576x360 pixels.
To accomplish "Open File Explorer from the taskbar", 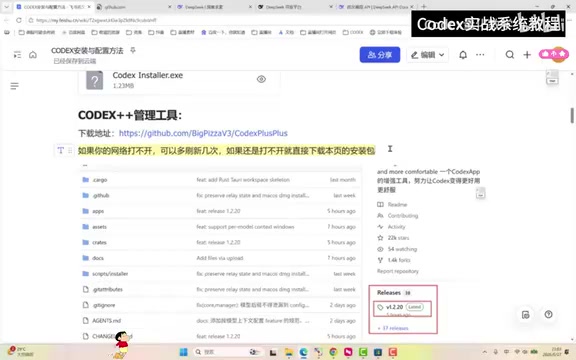I will (x=289, y=352).
